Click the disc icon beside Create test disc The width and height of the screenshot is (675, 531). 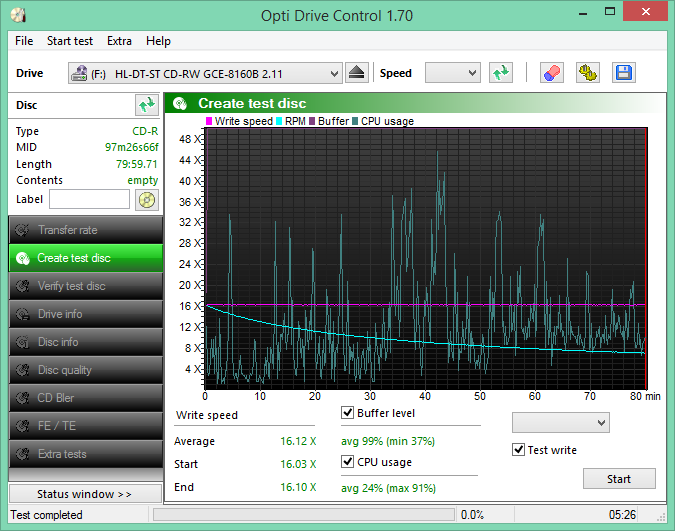(x=22, y=258)
